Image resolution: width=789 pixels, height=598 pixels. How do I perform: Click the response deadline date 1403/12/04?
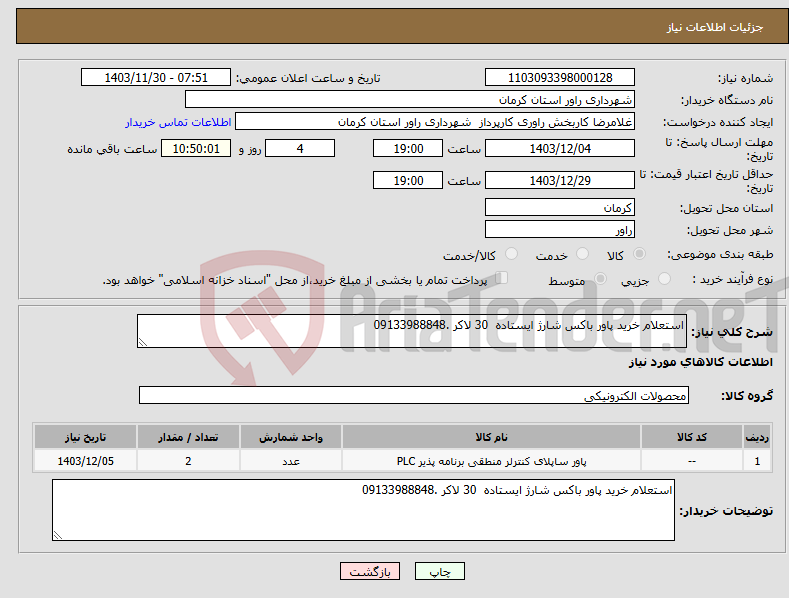560,148
